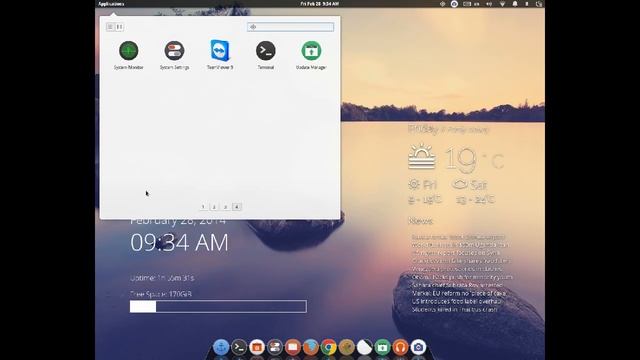Image resolution: width=640 pixels, height=360 pixels.
Task: Click the sunrise weather icon in widget
Action: pos(422,156)
